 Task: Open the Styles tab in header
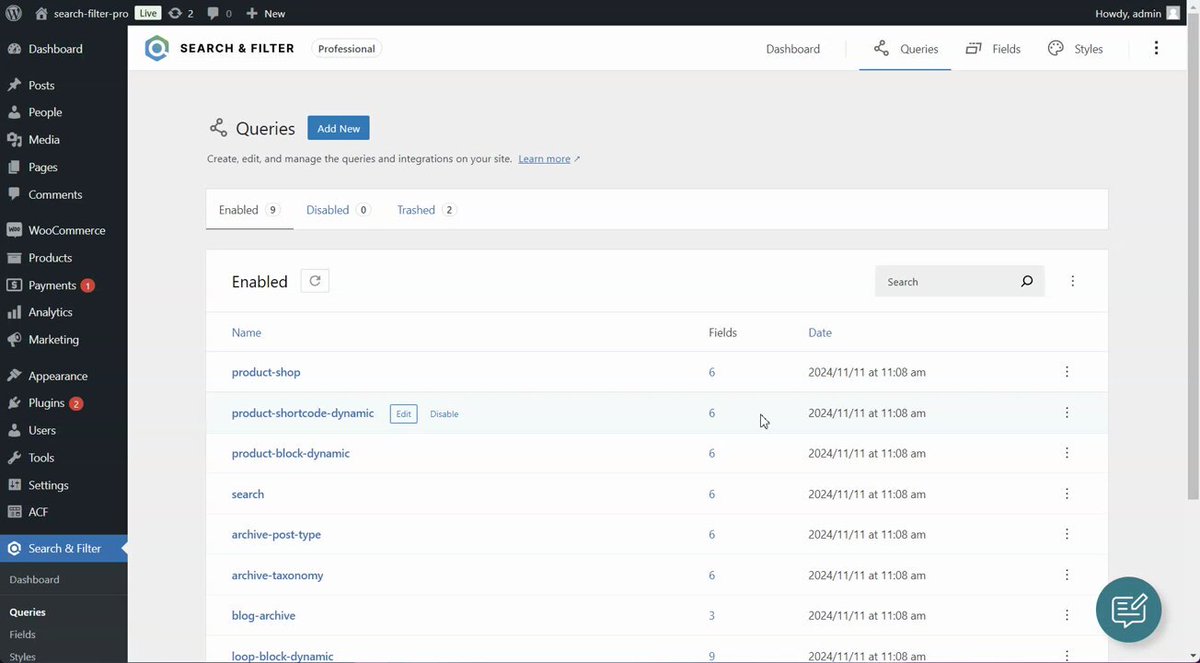click(1075, 48)
